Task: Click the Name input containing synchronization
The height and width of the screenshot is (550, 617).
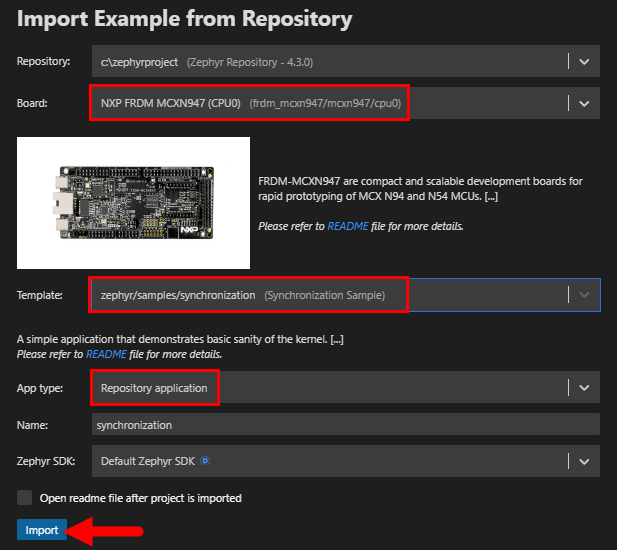Action: coord(345,424)
